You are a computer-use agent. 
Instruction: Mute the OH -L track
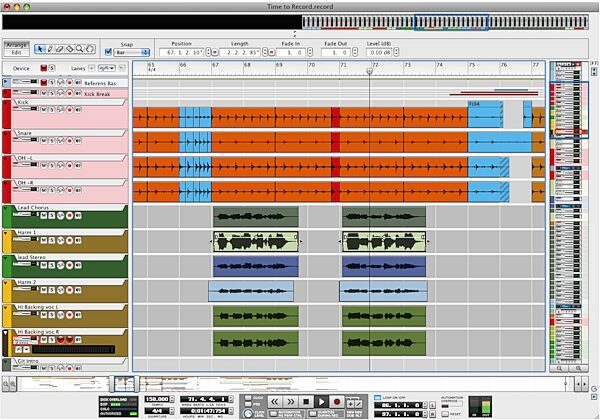44,166
